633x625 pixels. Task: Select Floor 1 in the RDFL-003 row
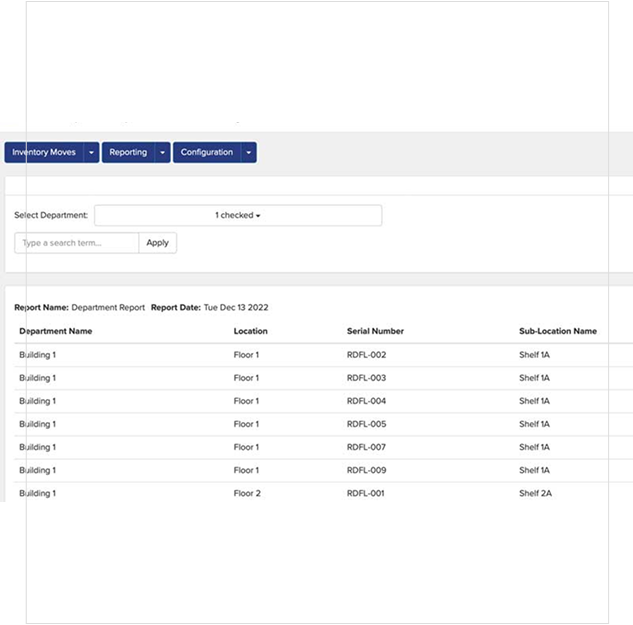coord(246,378)
